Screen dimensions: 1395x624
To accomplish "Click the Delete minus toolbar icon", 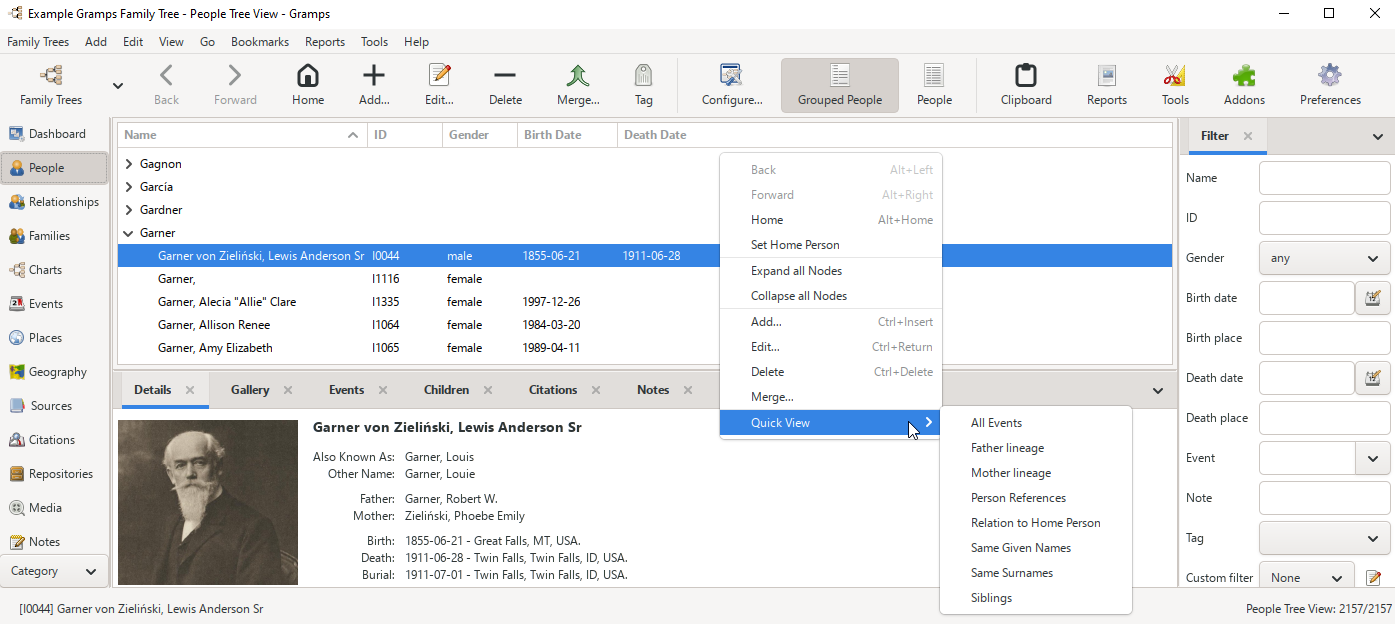I will 505,76.
